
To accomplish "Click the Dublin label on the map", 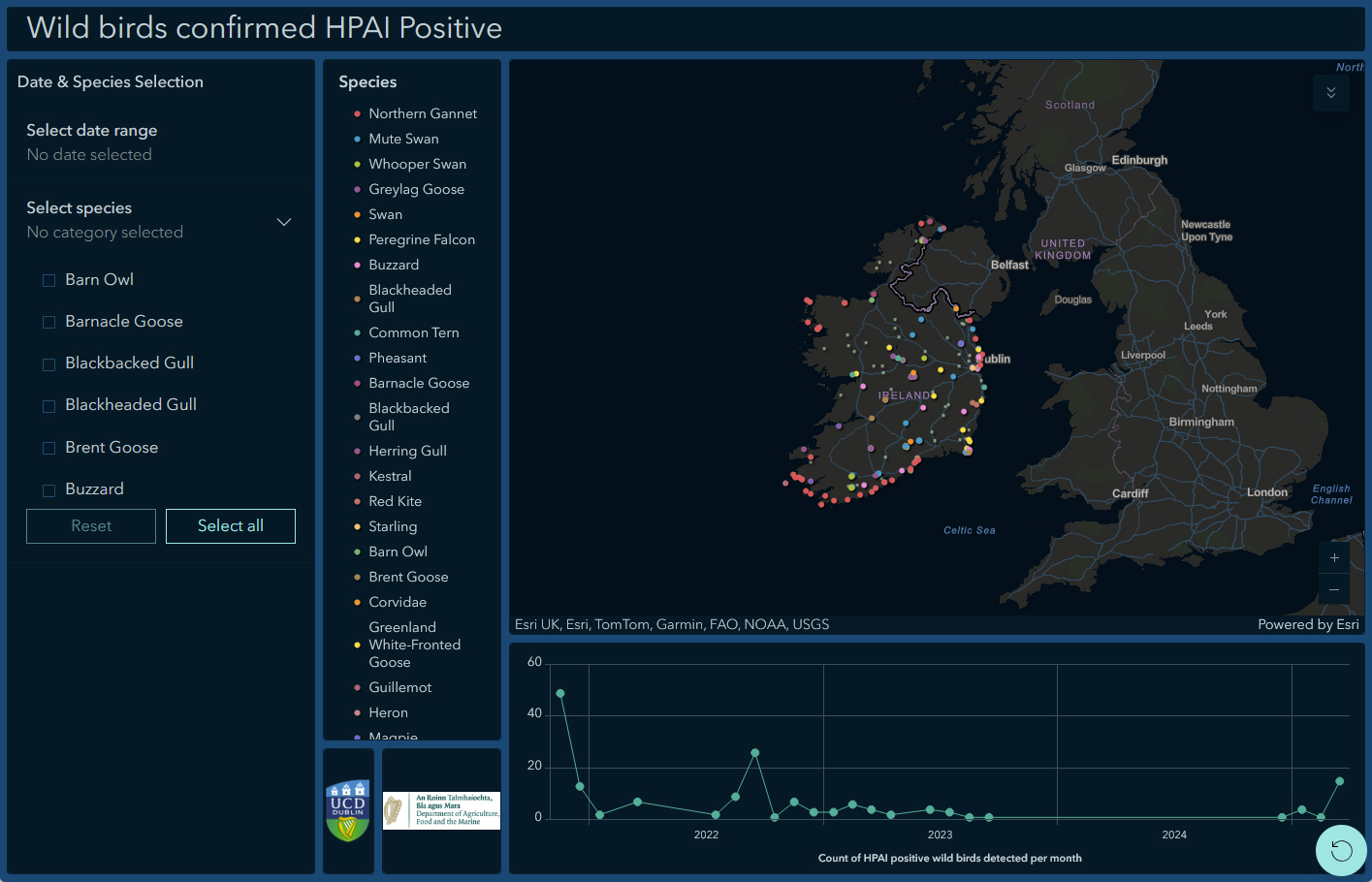I will (x=997, y=359).
